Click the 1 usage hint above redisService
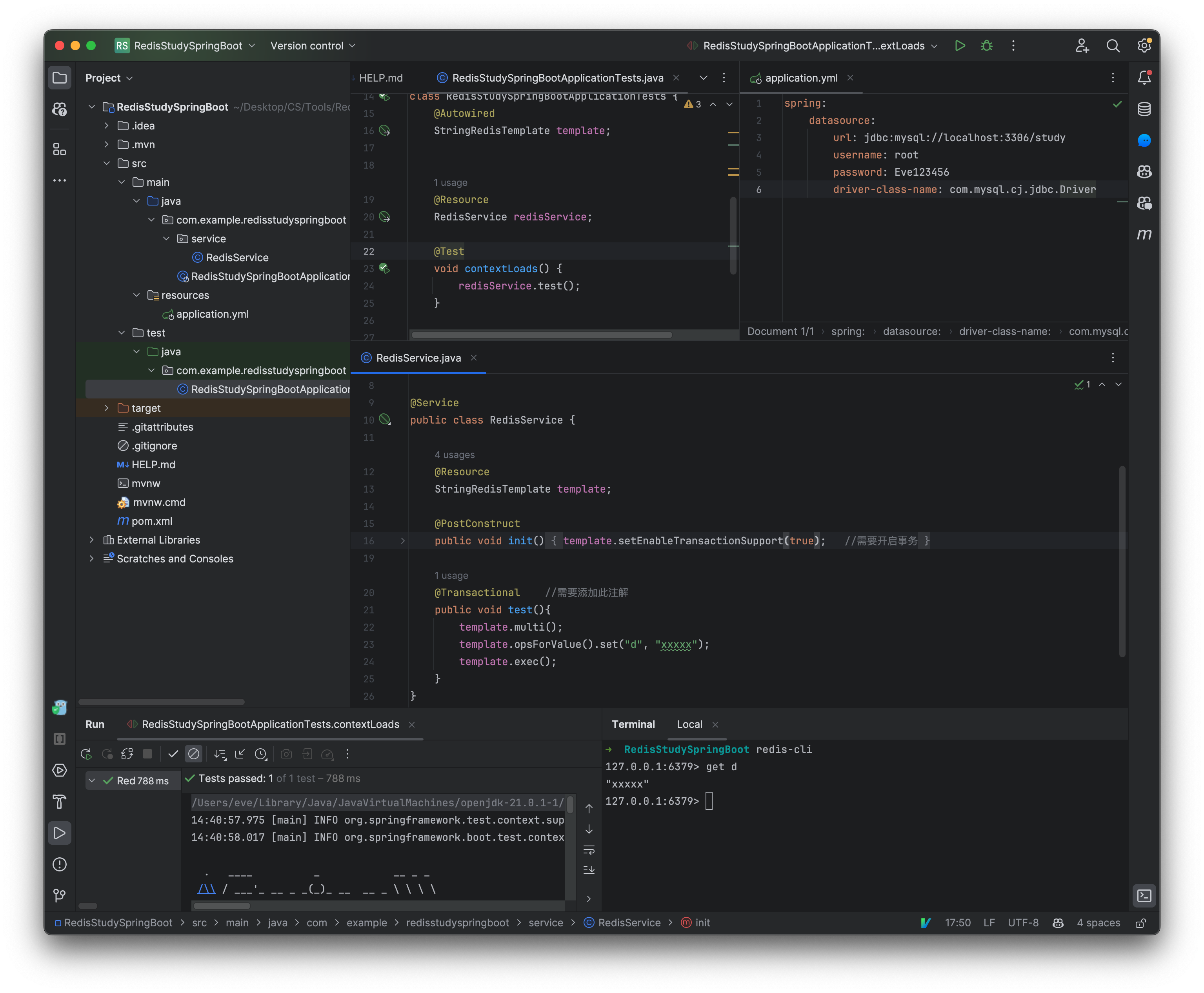Viewport: 1204px width, 993px height. tap(450, 182)
